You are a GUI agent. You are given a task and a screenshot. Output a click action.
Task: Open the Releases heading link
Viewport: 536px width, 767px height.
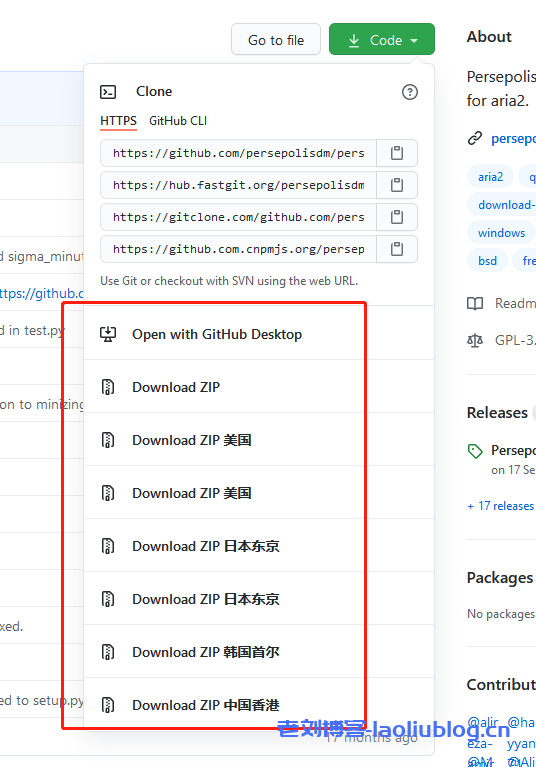[497, 413]
